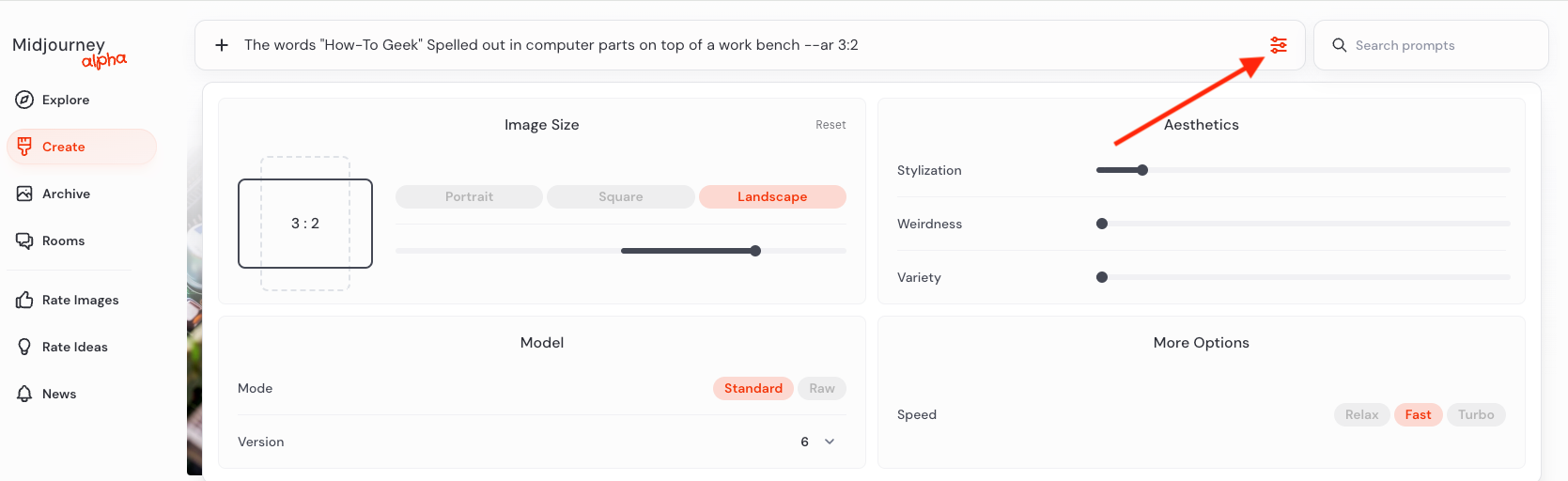Open the Midjourney alpha logo link

(x=70, y=51)
